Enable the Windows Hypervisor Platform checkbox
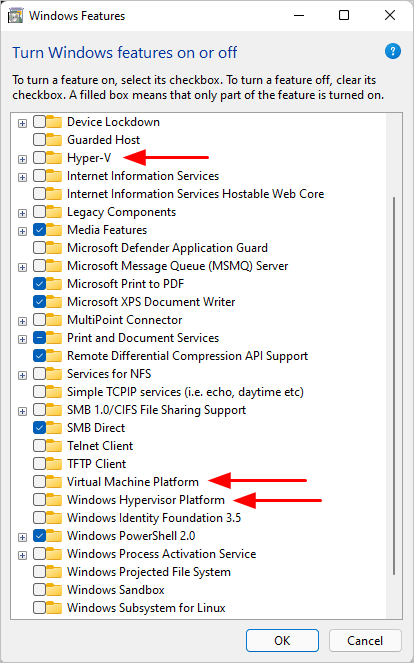Screen dimensions: 414x663 click(x=39, y=500)
